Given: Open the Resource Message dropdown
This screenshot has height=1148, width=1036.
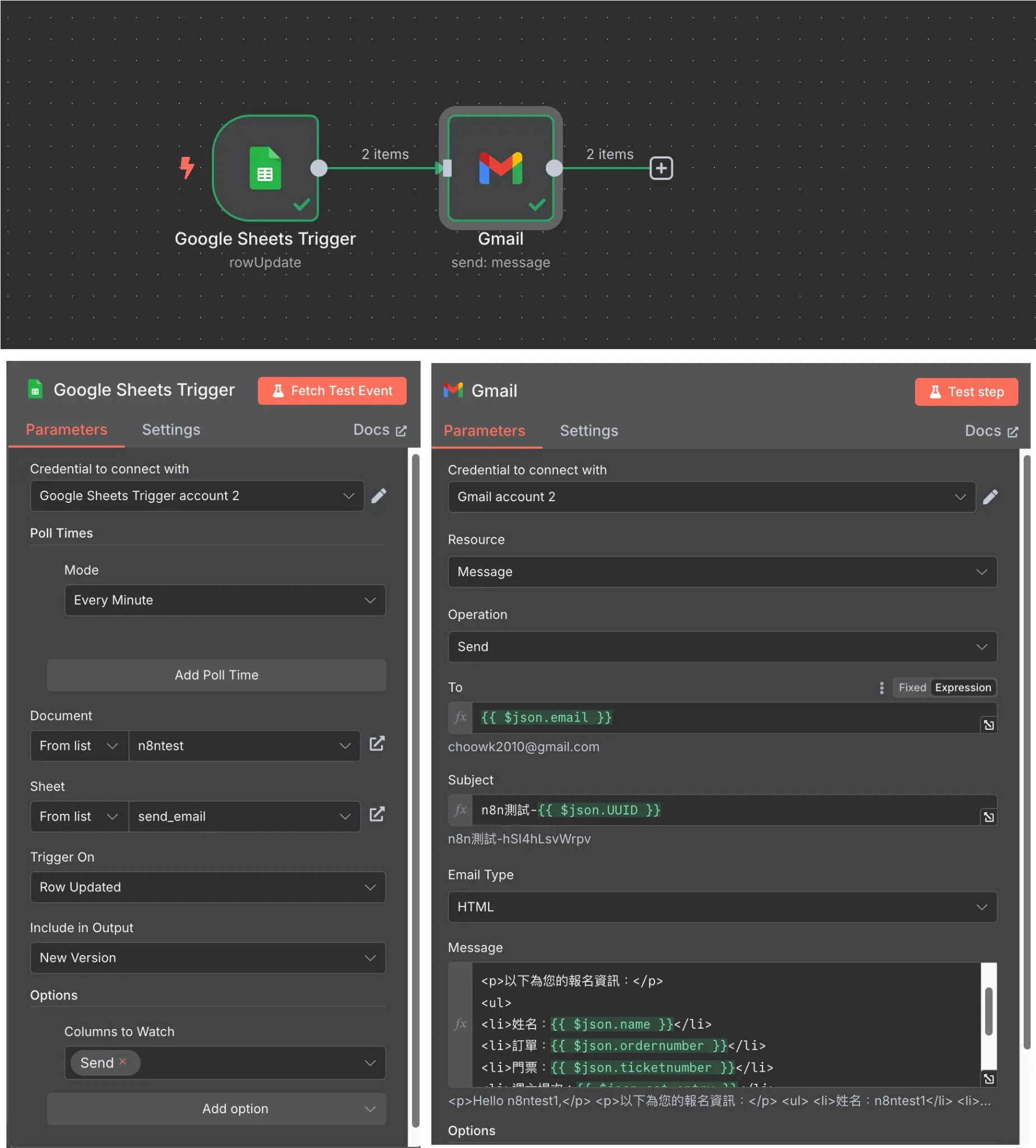Looking at the screenshot, I should 722,572.
